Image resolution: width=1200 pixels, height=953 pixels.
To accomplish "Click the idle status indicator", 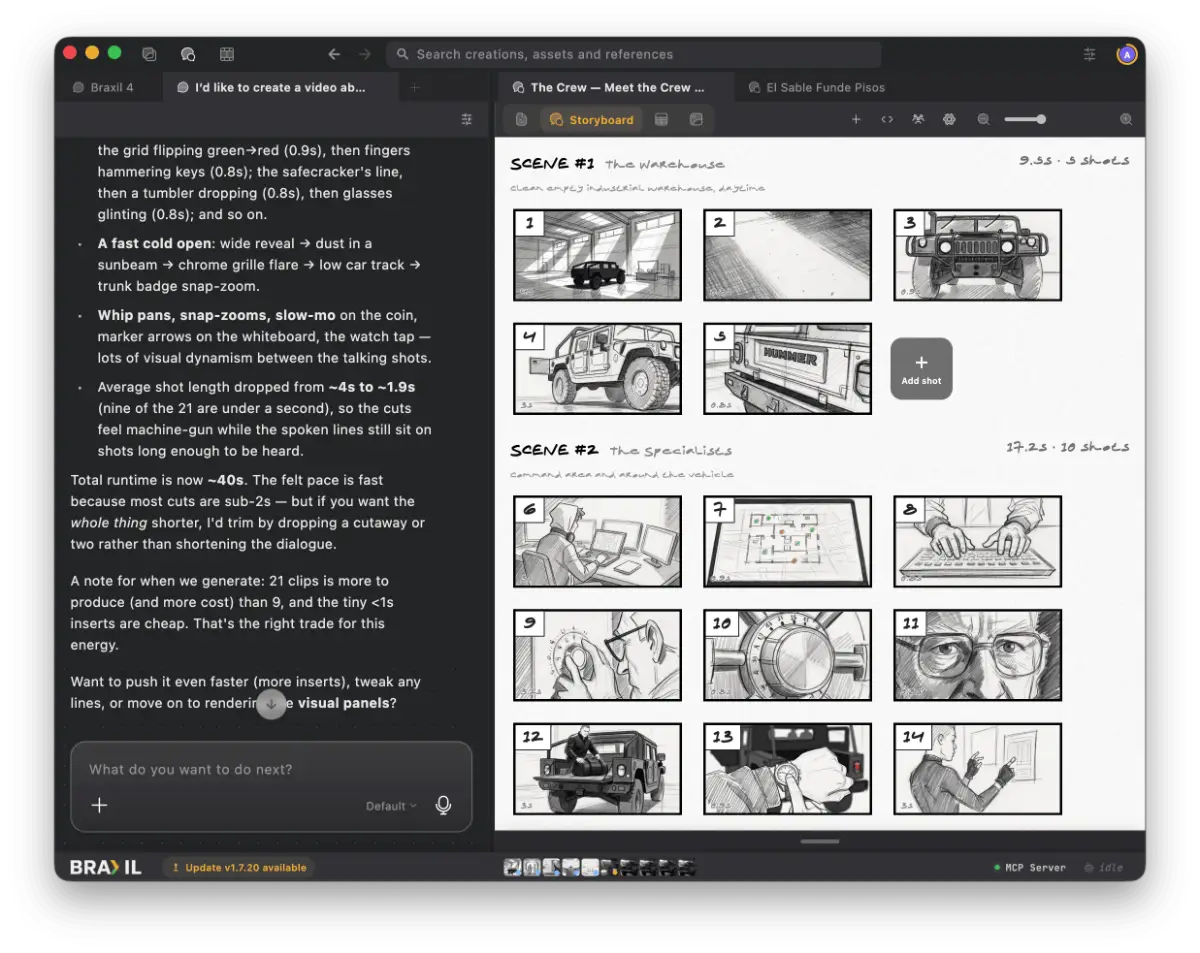I will click(x=1103, y=867).
